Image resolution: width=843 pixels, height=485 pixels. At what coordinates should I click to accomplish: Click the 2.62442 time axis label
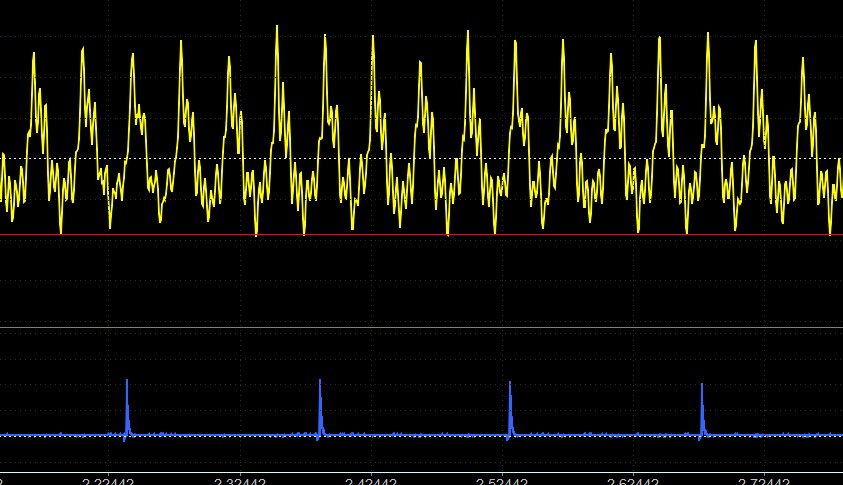tap(633, 481)
